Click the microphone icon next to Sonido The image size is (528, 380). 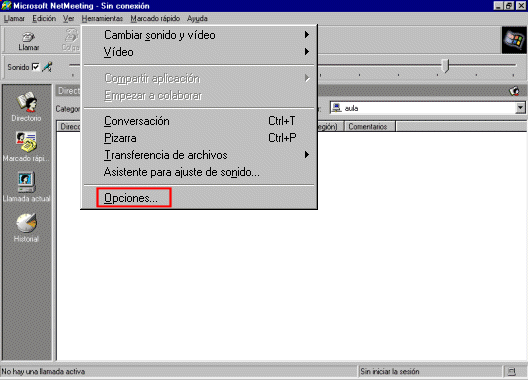[47, 67]
